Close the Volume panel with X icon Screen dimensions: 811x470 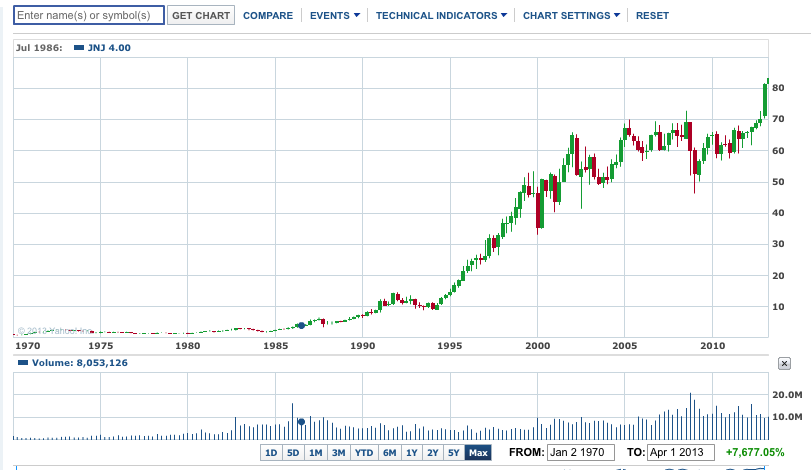click(784, 364)
